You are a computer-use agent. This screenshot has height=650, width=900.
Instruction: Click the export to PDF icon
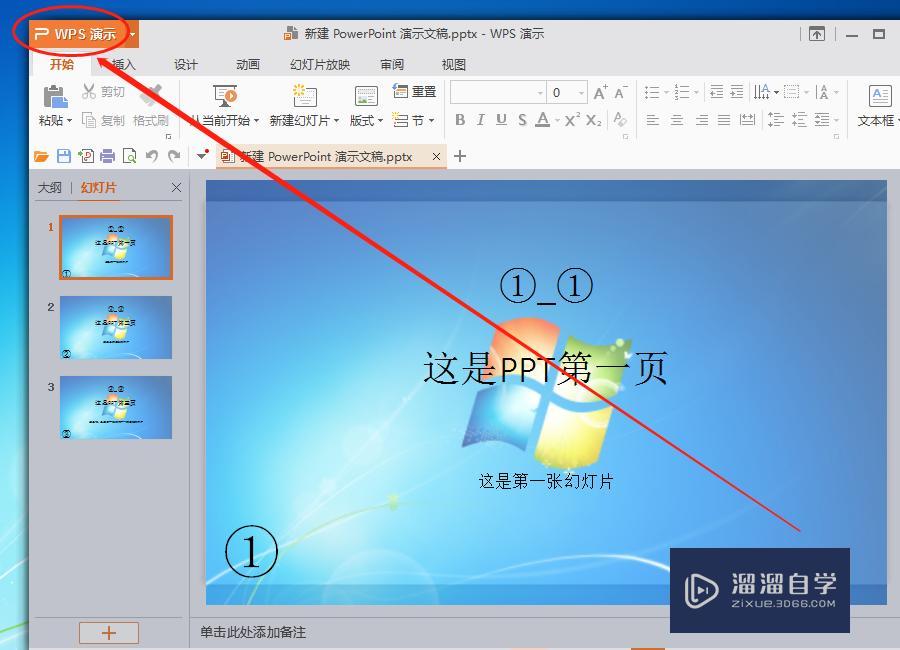click(x=86, y=156)
